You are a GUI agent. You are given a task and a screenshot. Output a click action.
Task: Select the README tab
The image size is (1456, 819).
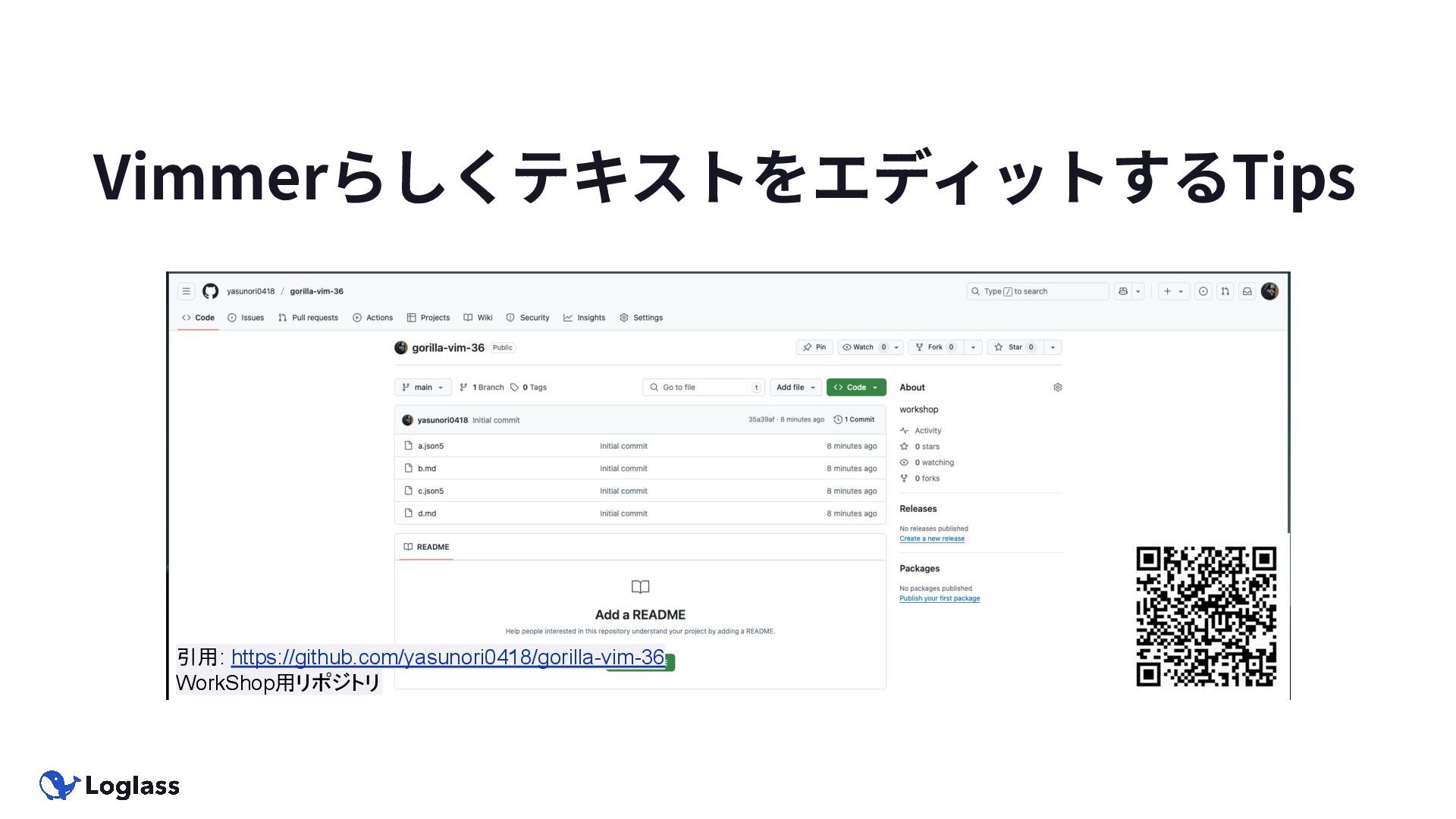point(426,547)
